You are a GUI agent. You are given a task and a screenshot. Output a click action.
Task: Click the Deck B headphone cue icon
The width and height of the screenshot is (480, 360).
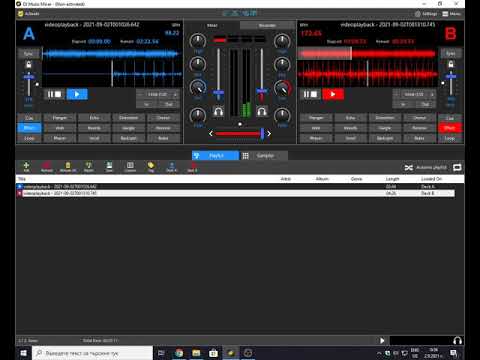pos(262,111)
